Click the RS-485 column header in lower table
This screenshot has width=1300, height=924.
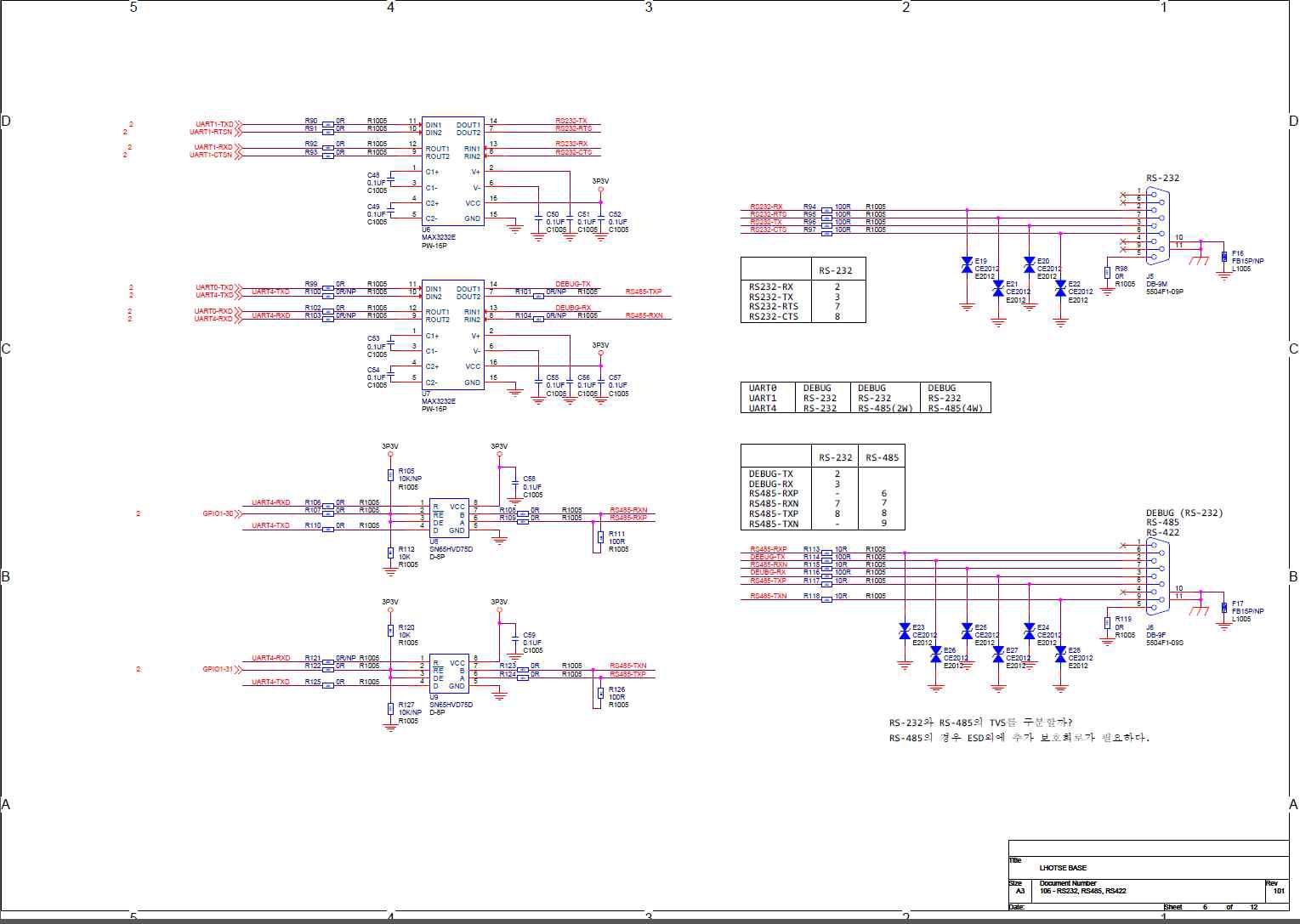pyautogui.click(x=882, y=458)
